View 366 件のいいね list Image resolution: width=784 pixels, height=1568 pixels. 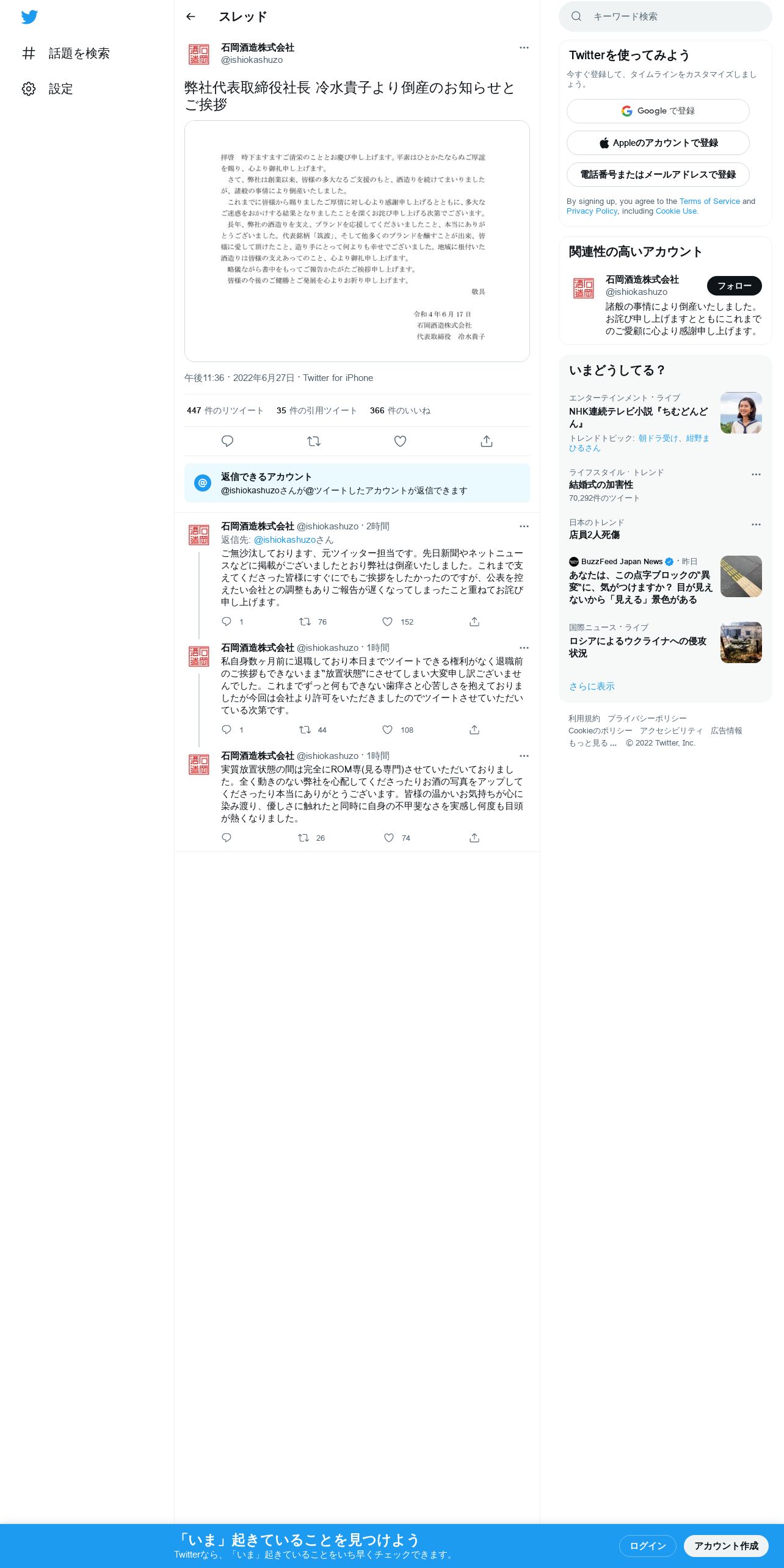[400, 411]
